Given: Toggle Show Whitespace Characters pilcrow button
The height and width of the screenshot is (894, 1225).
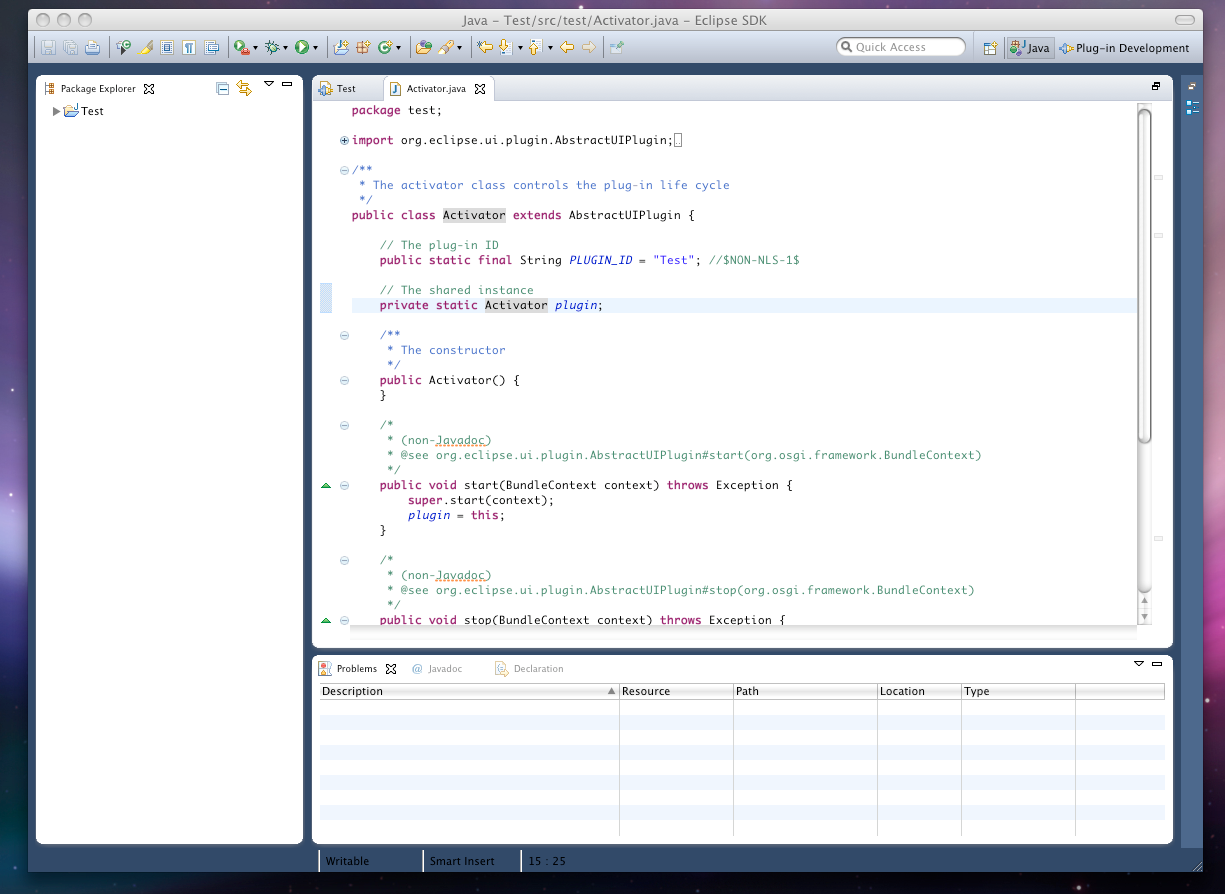Looking at the screenshot, I should 188,47.
